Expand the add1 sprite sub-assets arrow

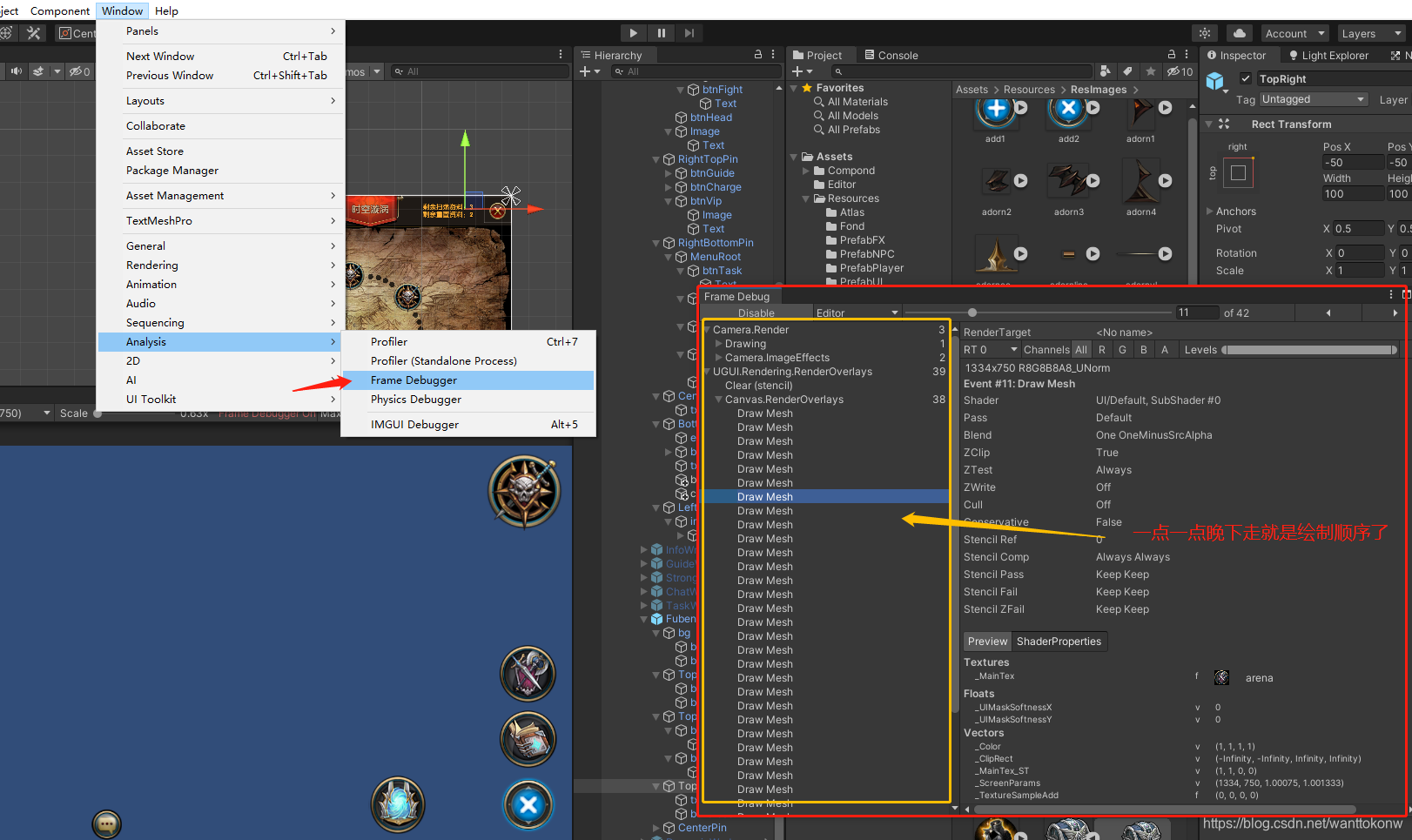tap(1021, 108)
